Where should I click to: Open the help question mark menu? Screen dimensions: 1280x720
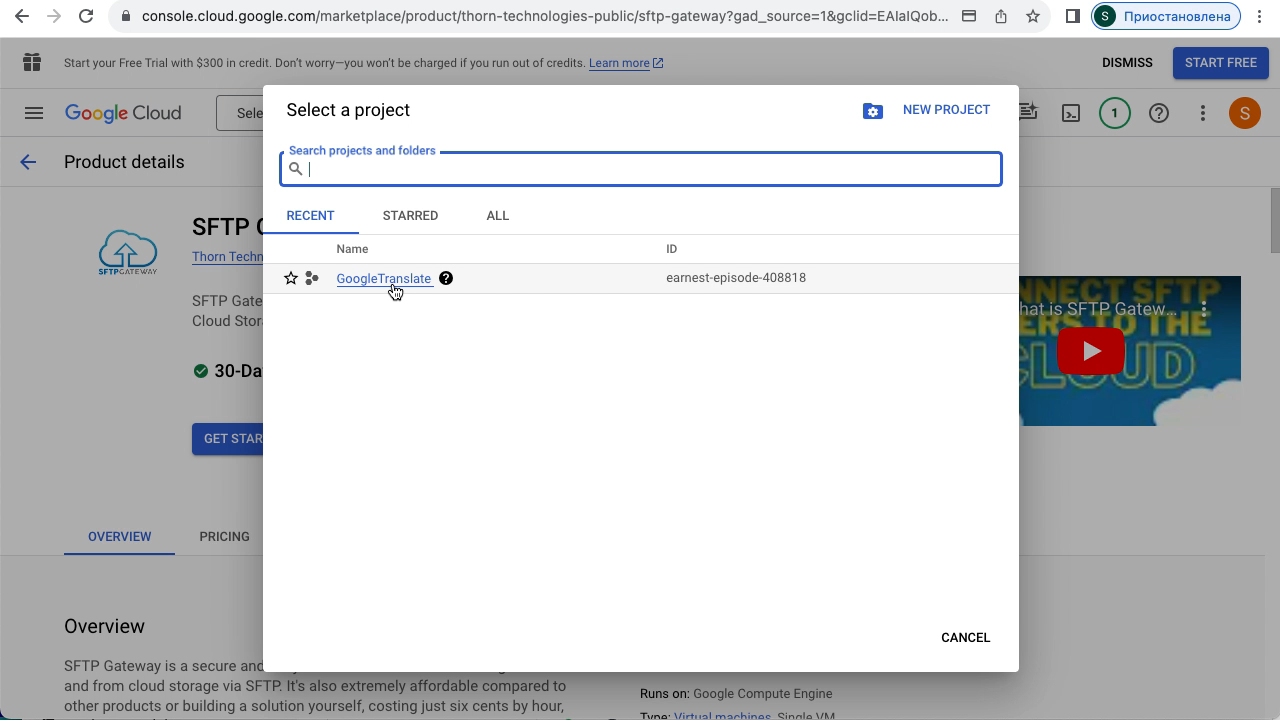tap(1158, 113)
